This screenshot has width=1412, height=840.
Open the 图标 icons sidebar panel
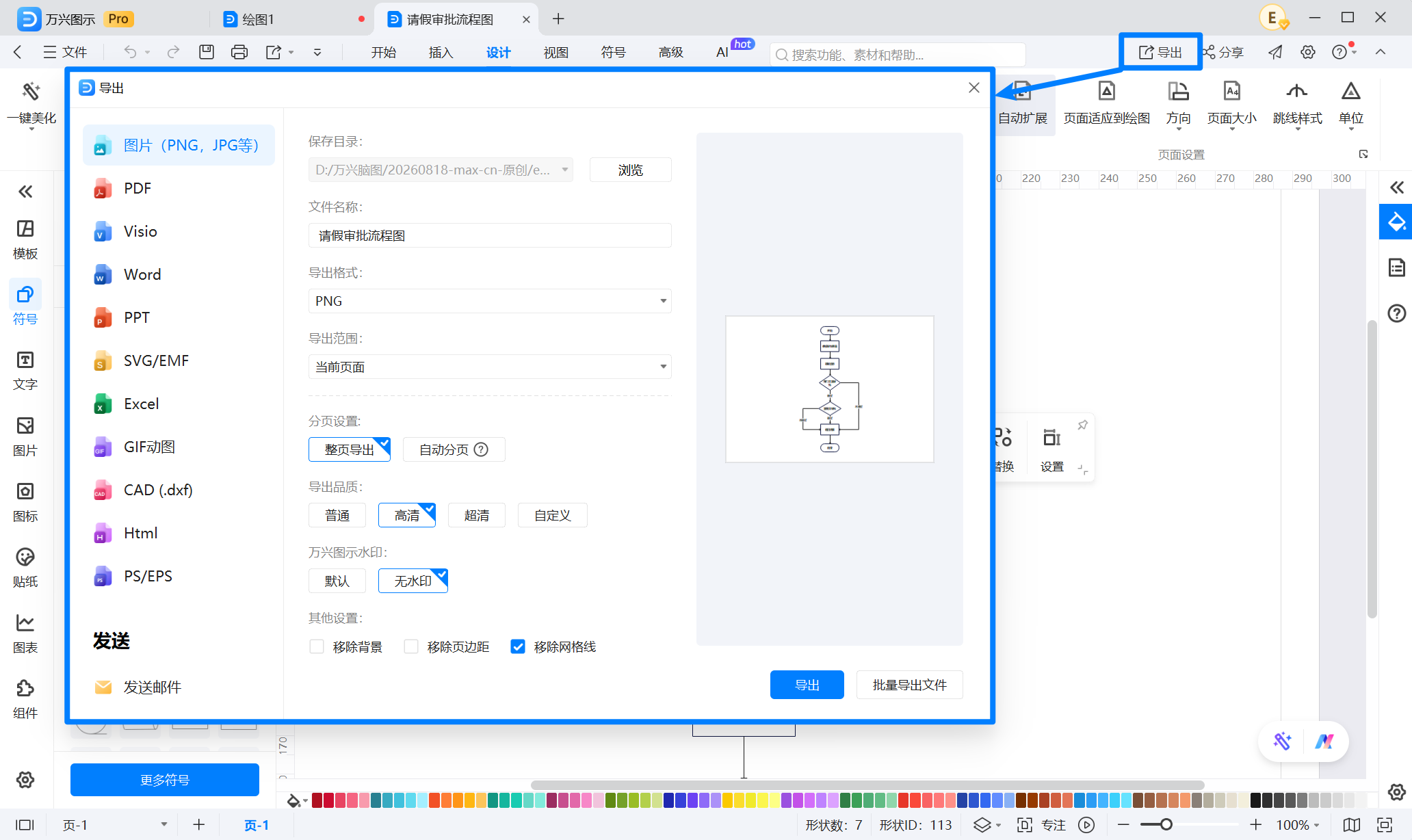[25, 502]
